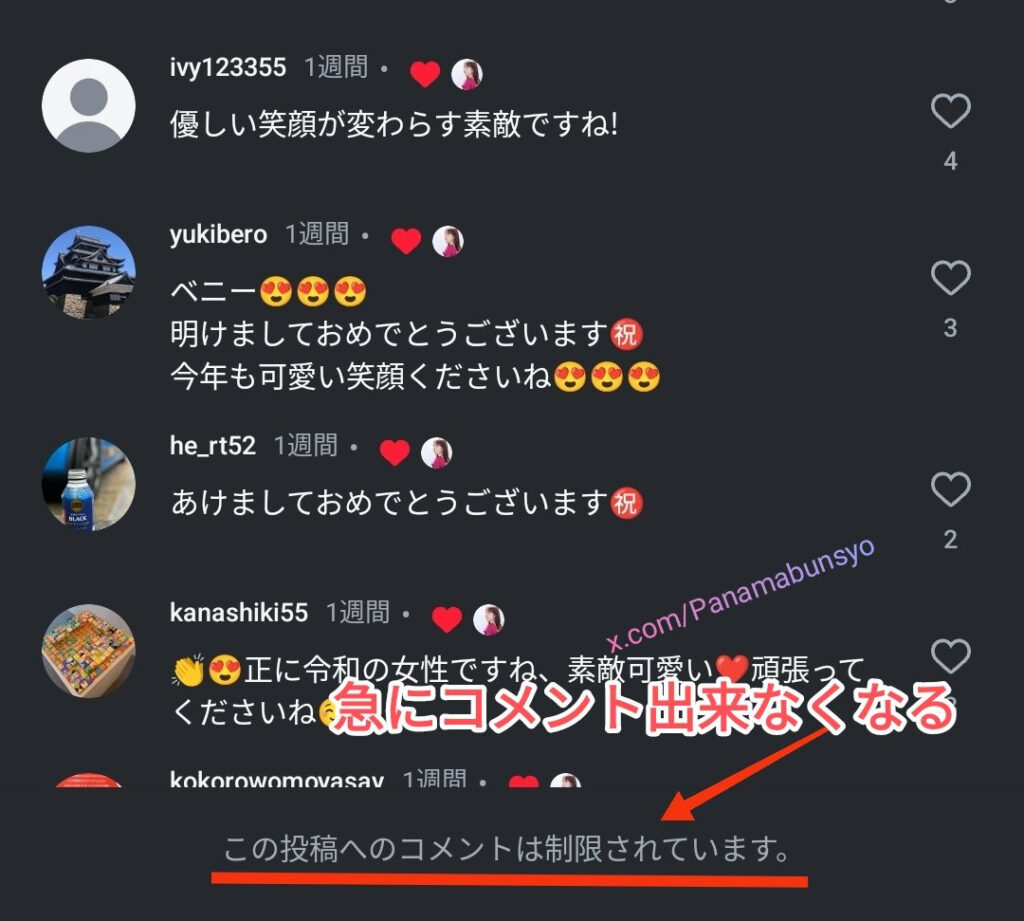Toggle the heart on kanashiki55's comment

950,656
